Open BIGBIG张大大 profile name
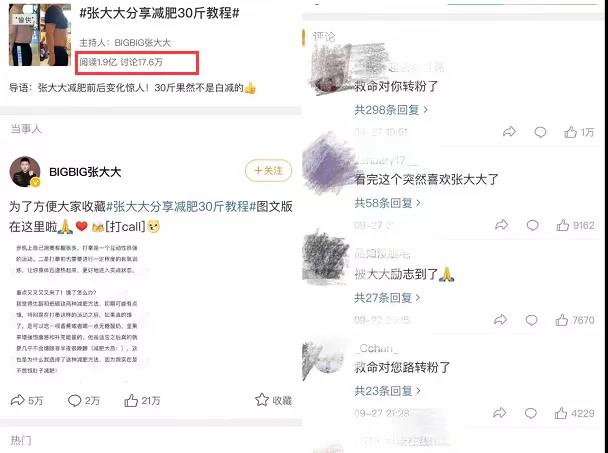Image resolution: width=608 pixels, height=453 pixels. (85, 172)
